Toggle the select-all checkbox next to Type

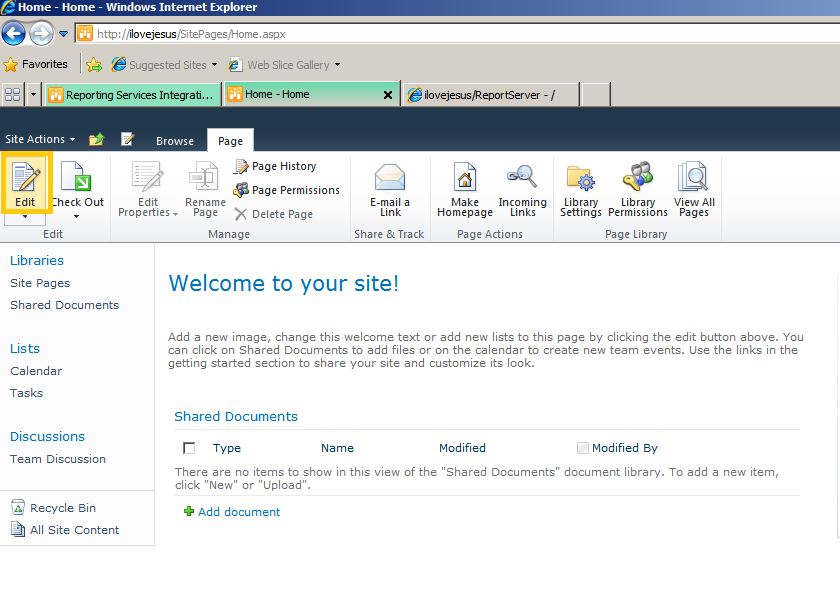coord(189,448)
